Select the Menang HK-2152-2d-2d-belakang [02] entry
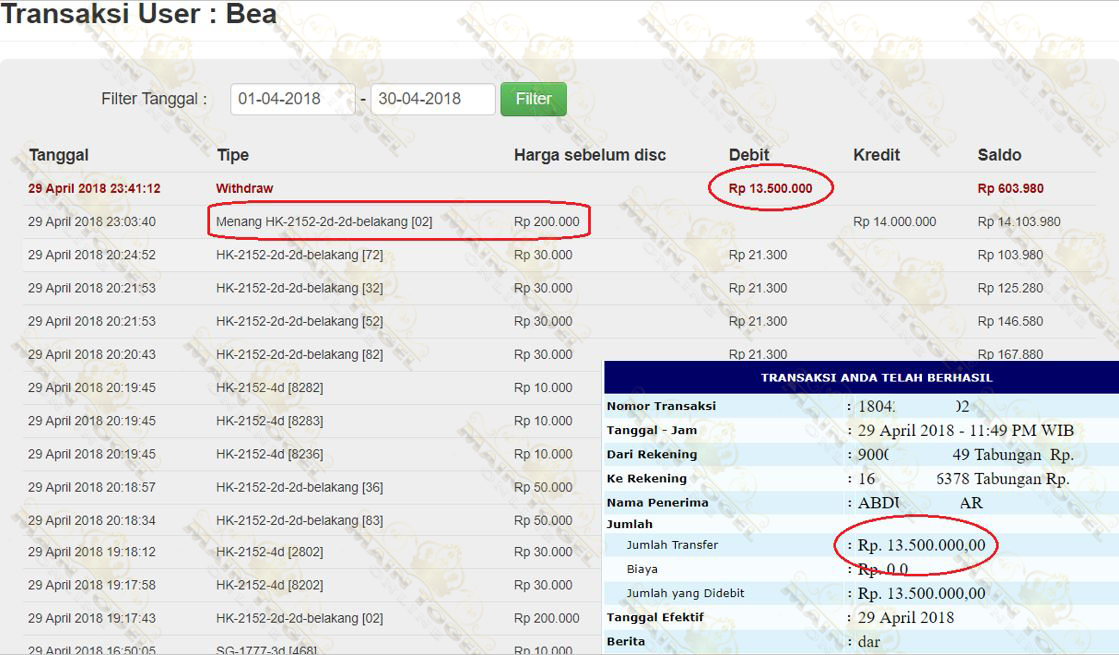Screen dimensions: 1119x655 click(x=324, y=222)
